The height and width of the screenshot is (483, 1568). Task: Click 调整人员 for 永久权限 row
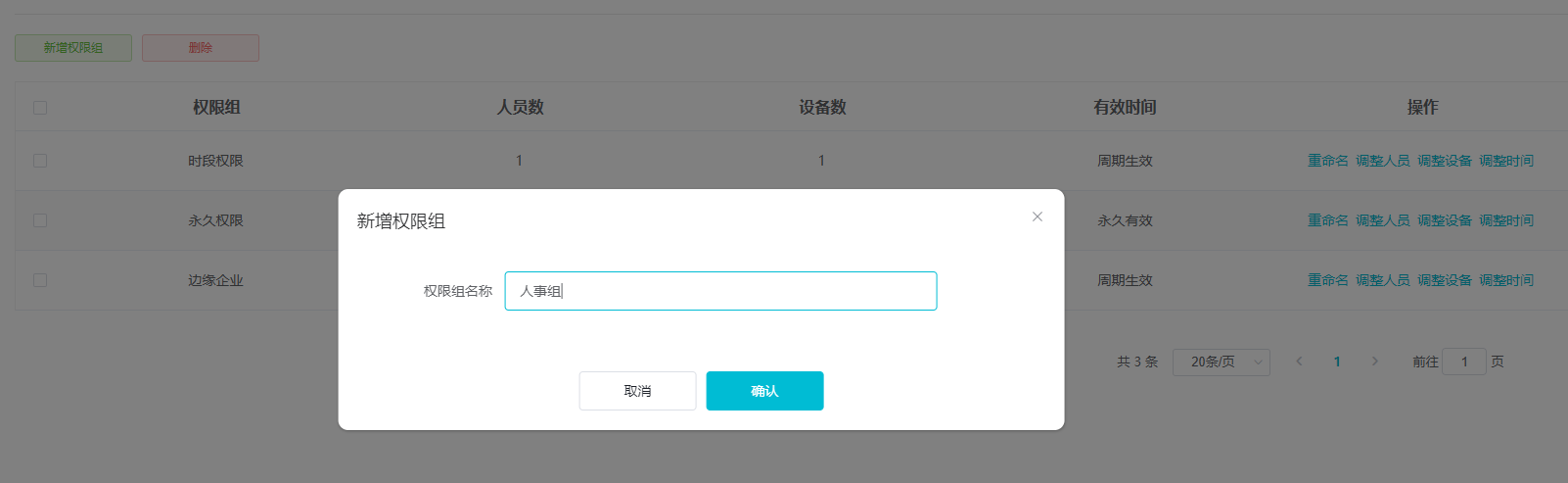coord(1383,220)
